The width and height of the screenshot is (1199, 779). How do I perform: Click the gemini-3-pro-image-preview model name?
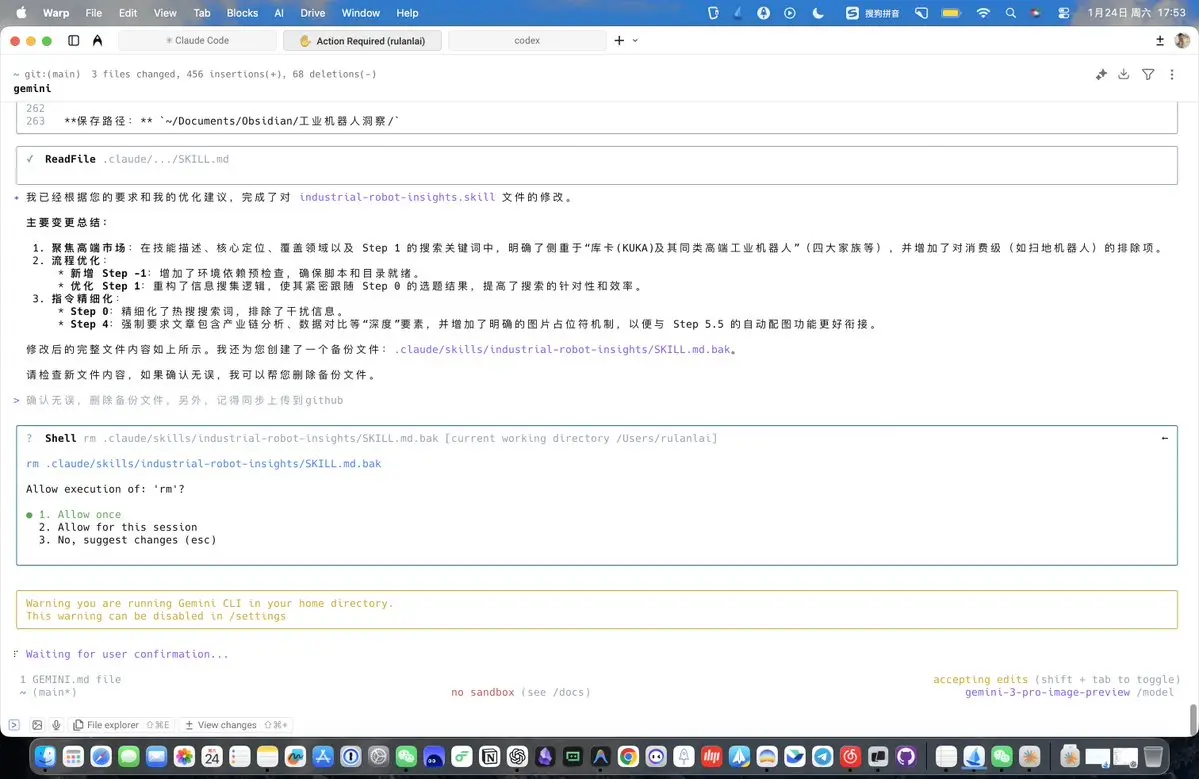[x=1047, y=692]
